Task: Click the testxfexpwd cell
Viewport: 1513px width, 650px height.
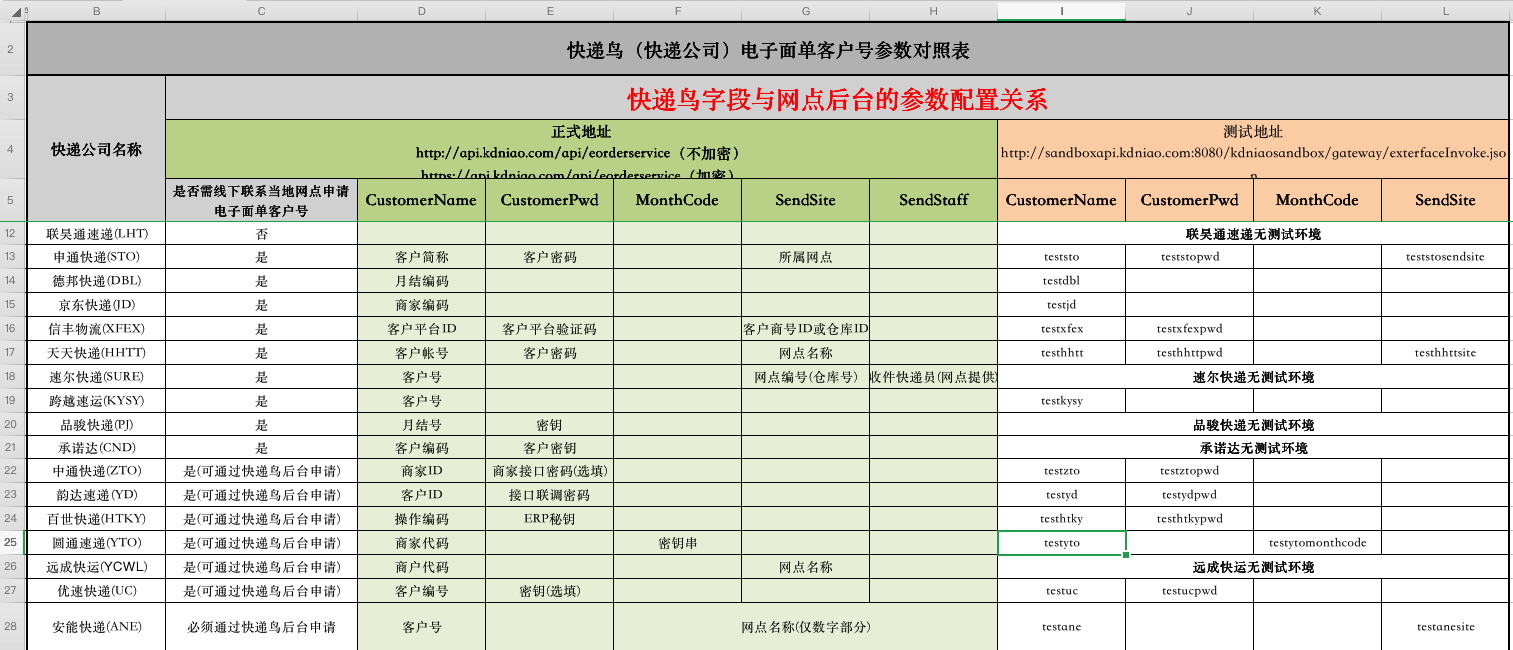Action: click(x=1189, y=329)
